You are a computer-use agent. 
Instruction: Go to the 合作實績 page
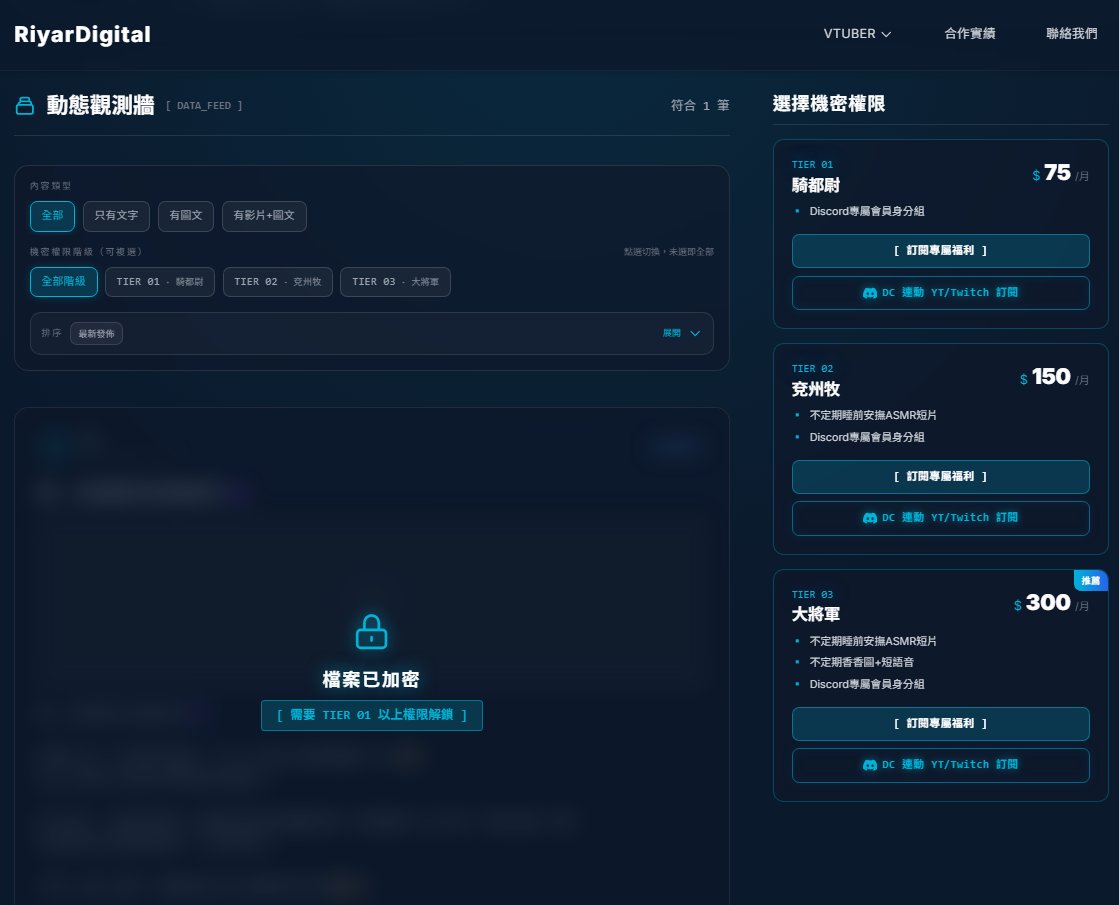(969, 34)
